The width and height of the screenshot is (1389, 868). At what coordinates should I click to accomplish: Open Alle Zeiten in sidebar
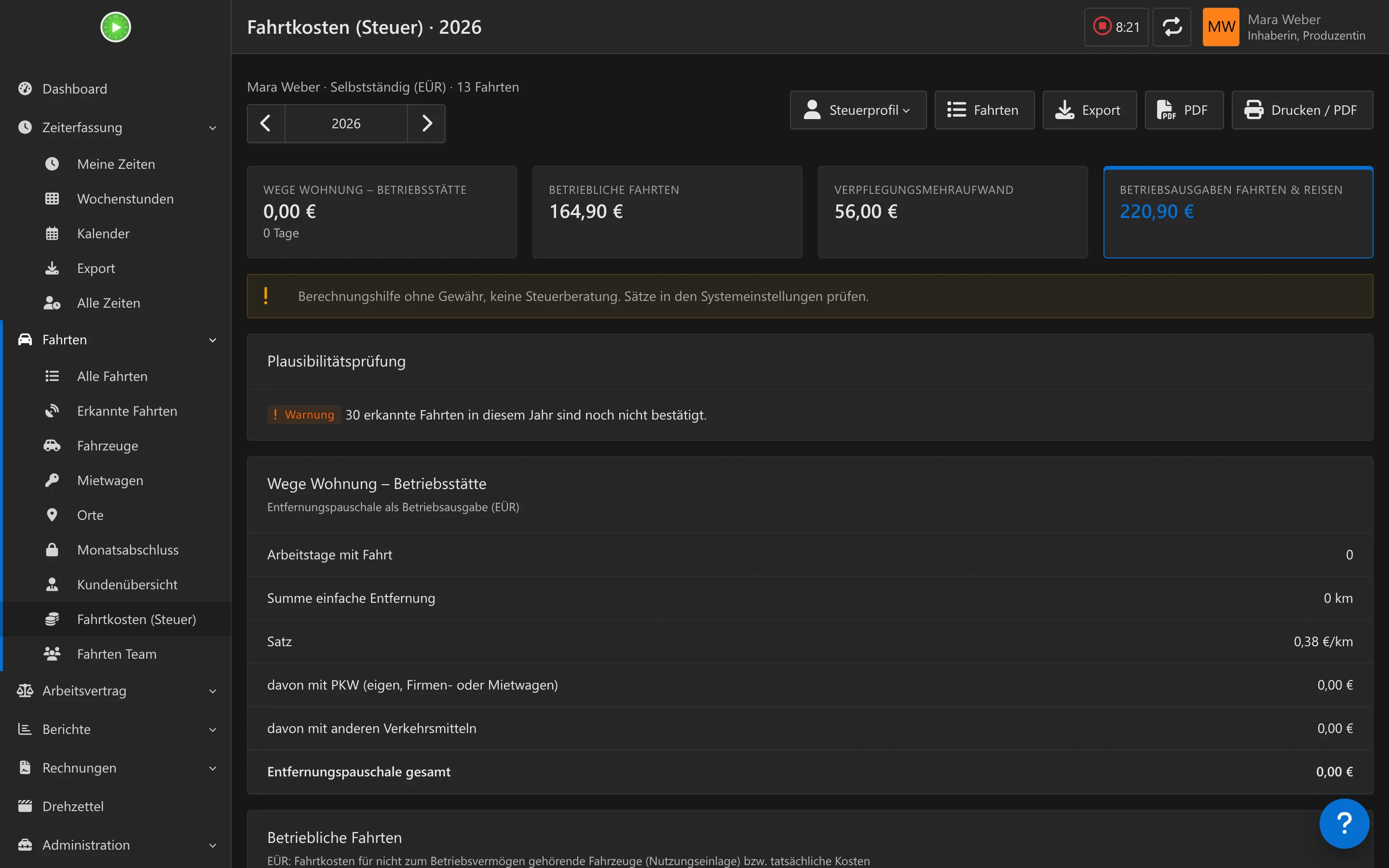[115, 303]
